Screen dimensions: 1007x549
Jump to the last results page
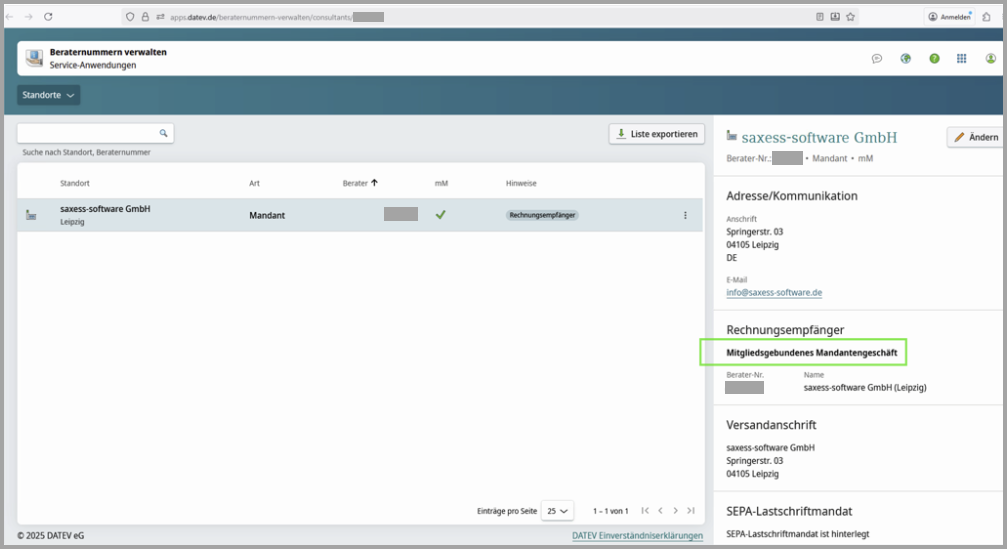[691, 511]
